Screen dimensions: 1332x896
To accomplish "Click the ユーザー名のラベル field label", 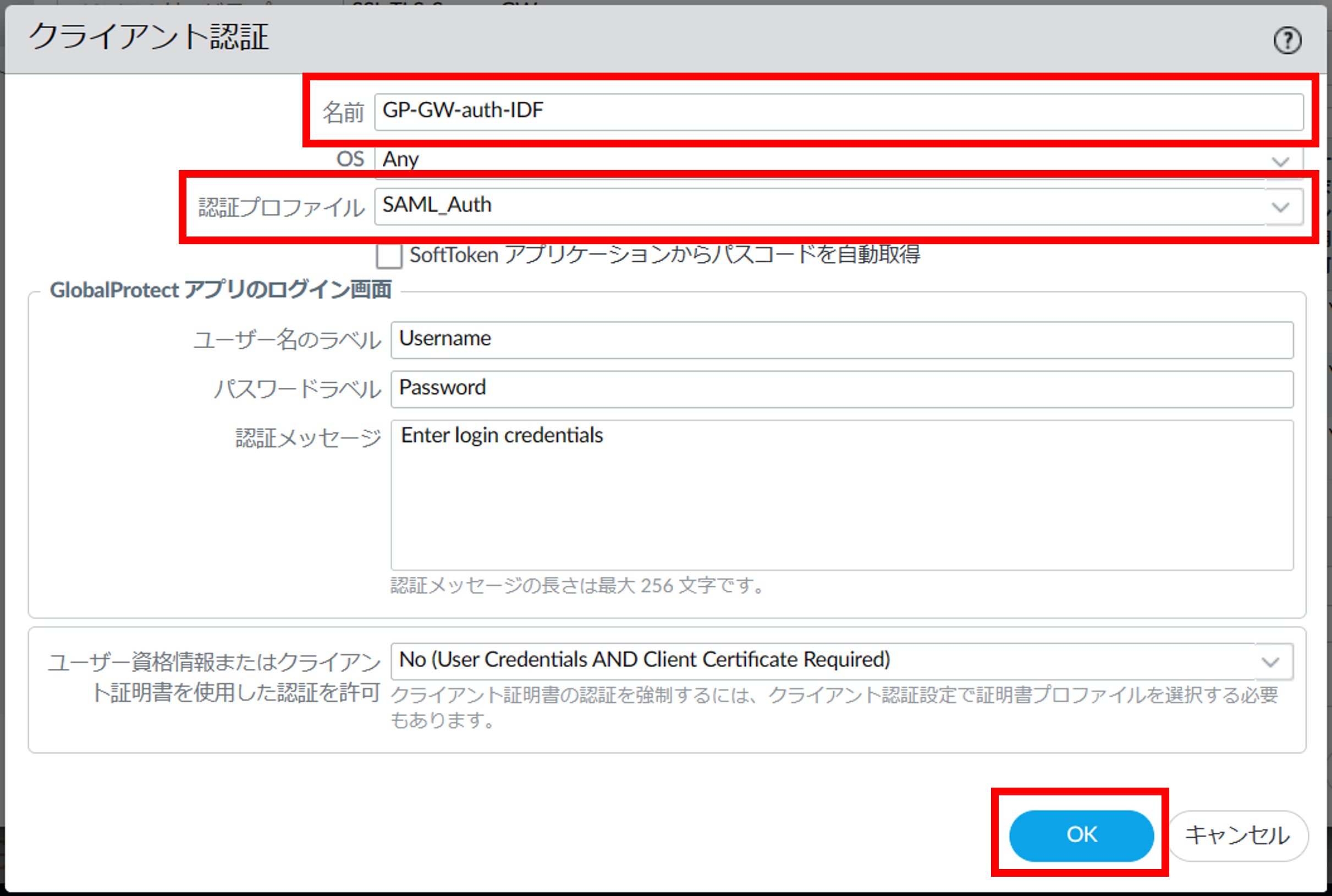I will pyautogui.click(x=287, y=340).
